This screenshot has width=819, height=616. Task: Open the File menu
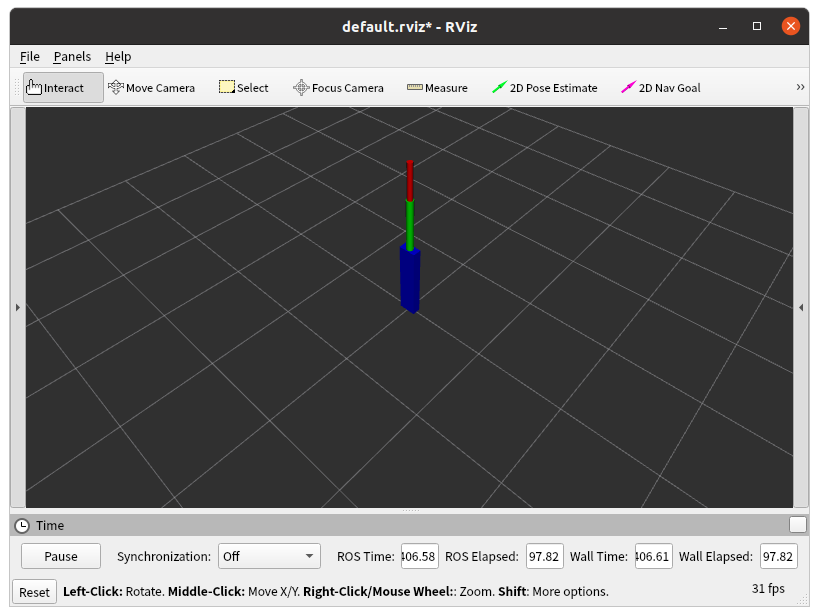coord(30,57)
